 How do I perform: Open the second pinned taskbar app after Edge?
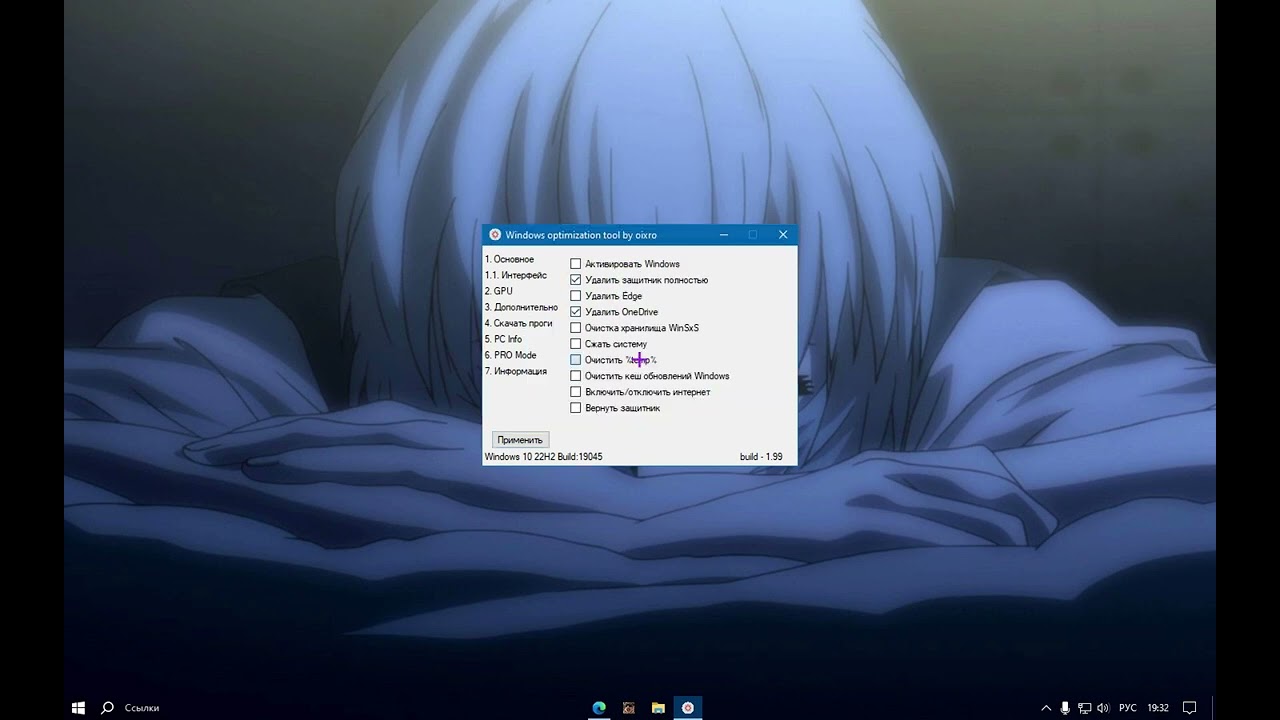(x=628, y=708)
